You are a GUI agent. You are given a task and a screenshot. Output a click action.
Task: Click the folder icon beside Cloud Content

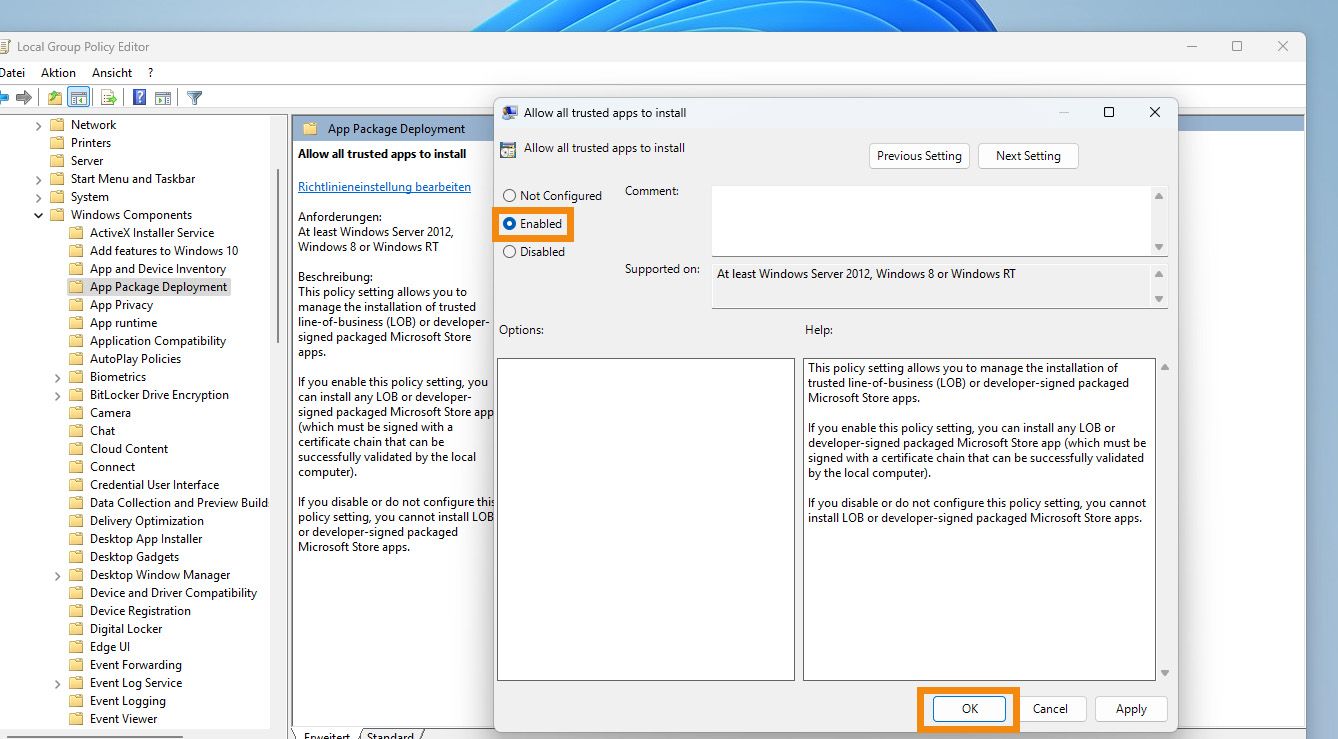click(75, 449)
